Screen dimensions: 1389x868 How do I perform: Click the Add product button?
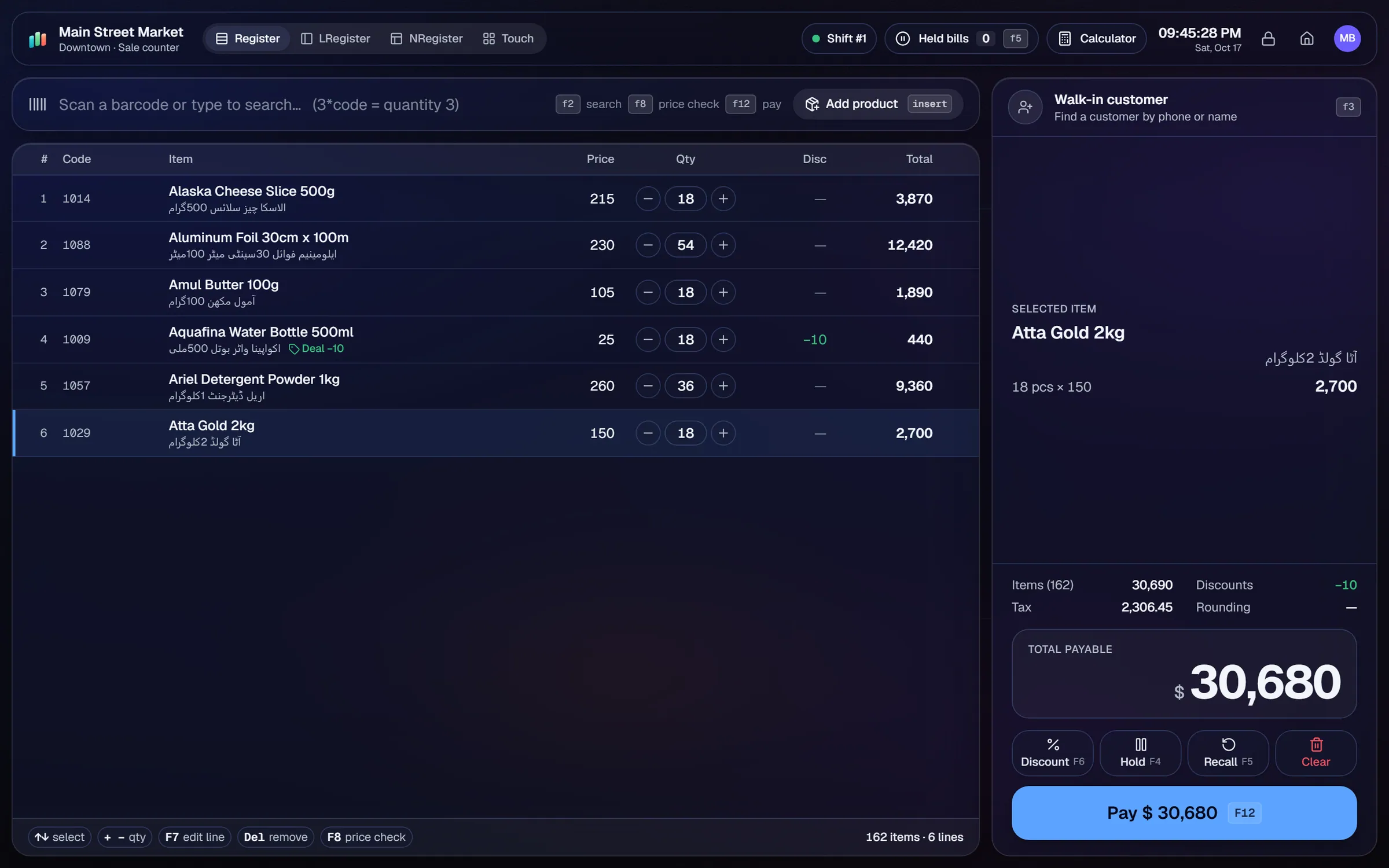[x=877, y=104]
